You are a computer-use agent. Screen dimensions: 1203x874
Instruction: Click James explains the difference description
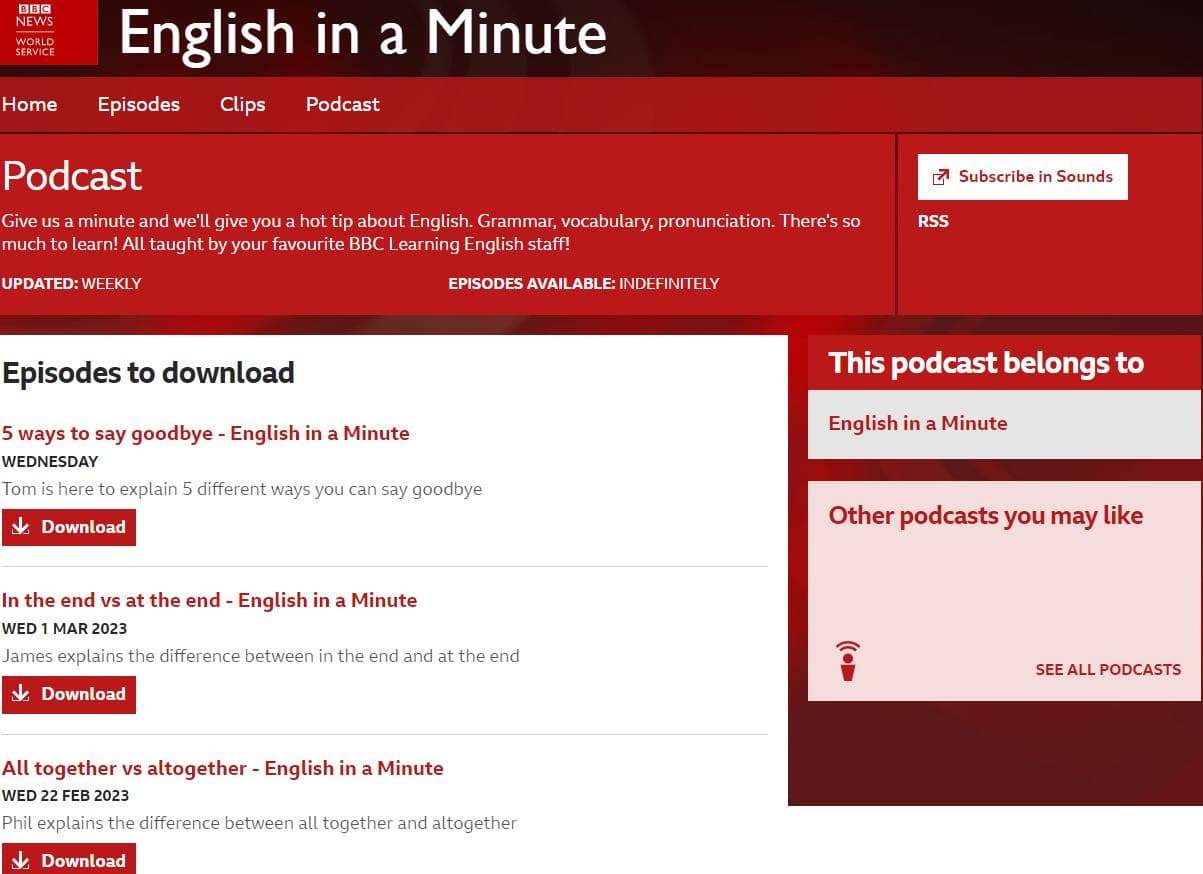click(x=261, y=656)
